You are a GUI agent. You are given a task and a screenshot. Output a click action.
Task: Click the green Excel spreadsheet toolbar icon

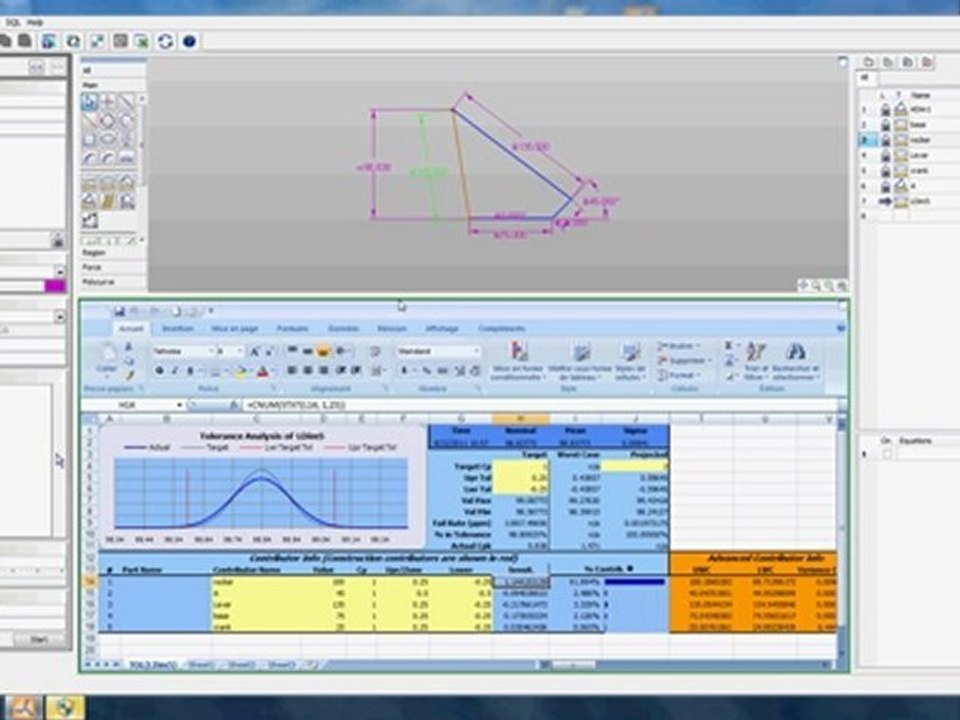tap(142, 41)
